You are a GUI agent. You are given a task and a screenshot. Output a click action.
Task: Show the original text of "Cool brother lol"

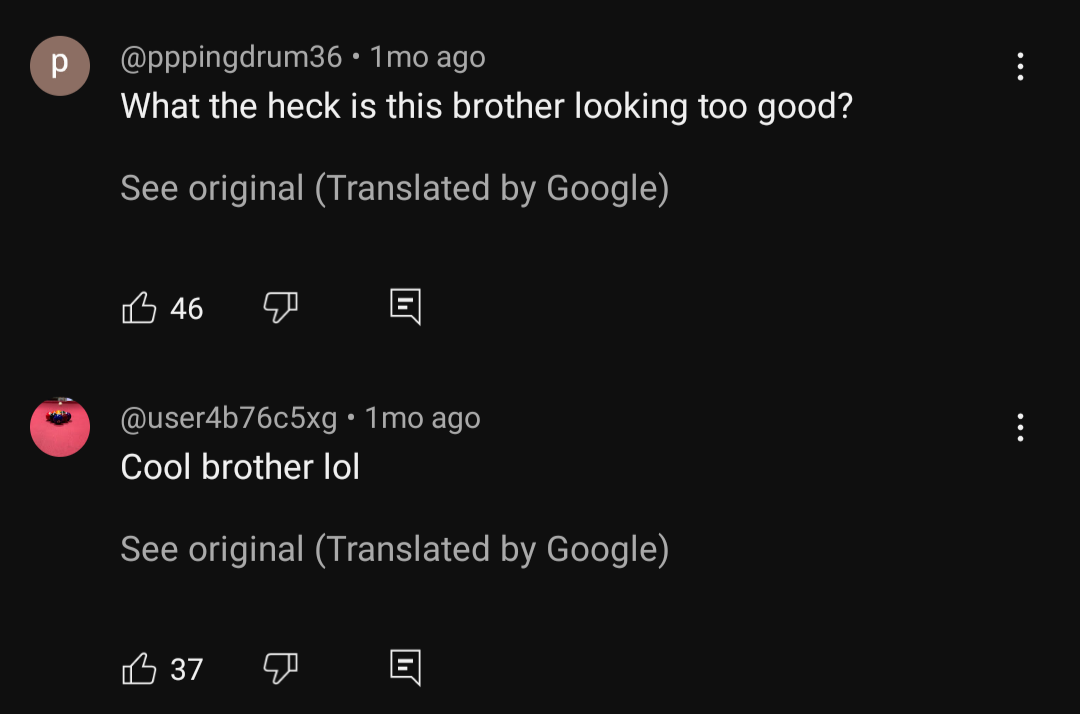(x=395, y=549)
